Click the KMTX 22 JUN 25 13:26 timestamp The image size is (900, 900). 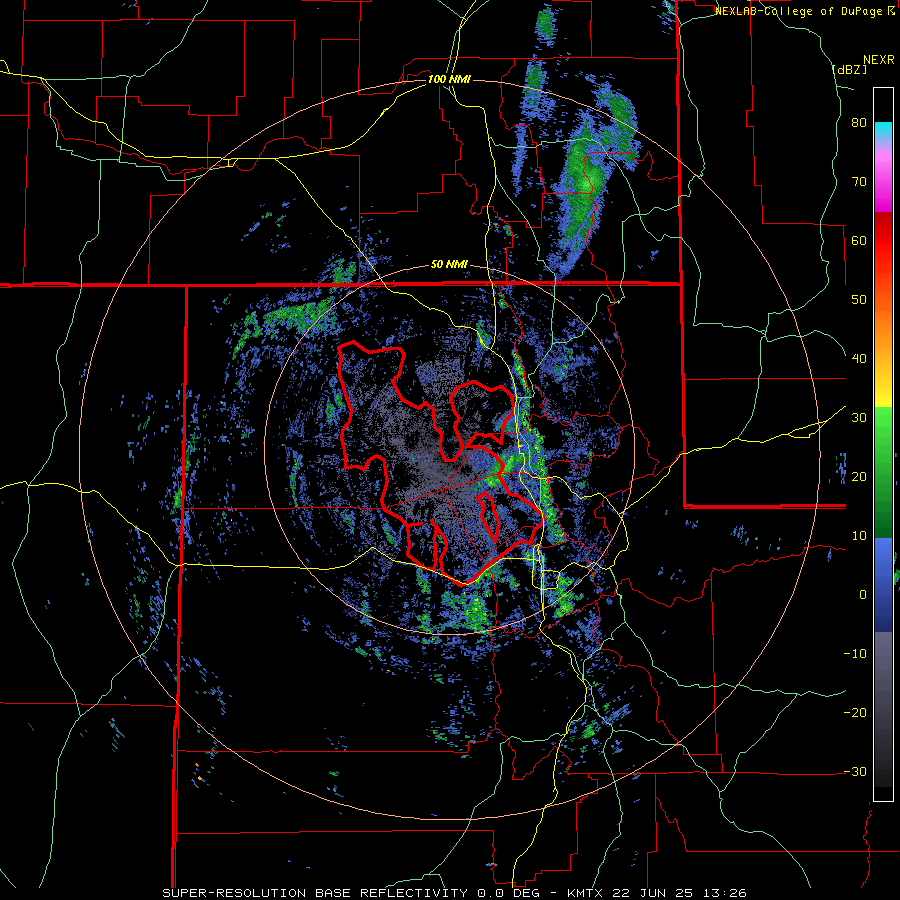657,893
